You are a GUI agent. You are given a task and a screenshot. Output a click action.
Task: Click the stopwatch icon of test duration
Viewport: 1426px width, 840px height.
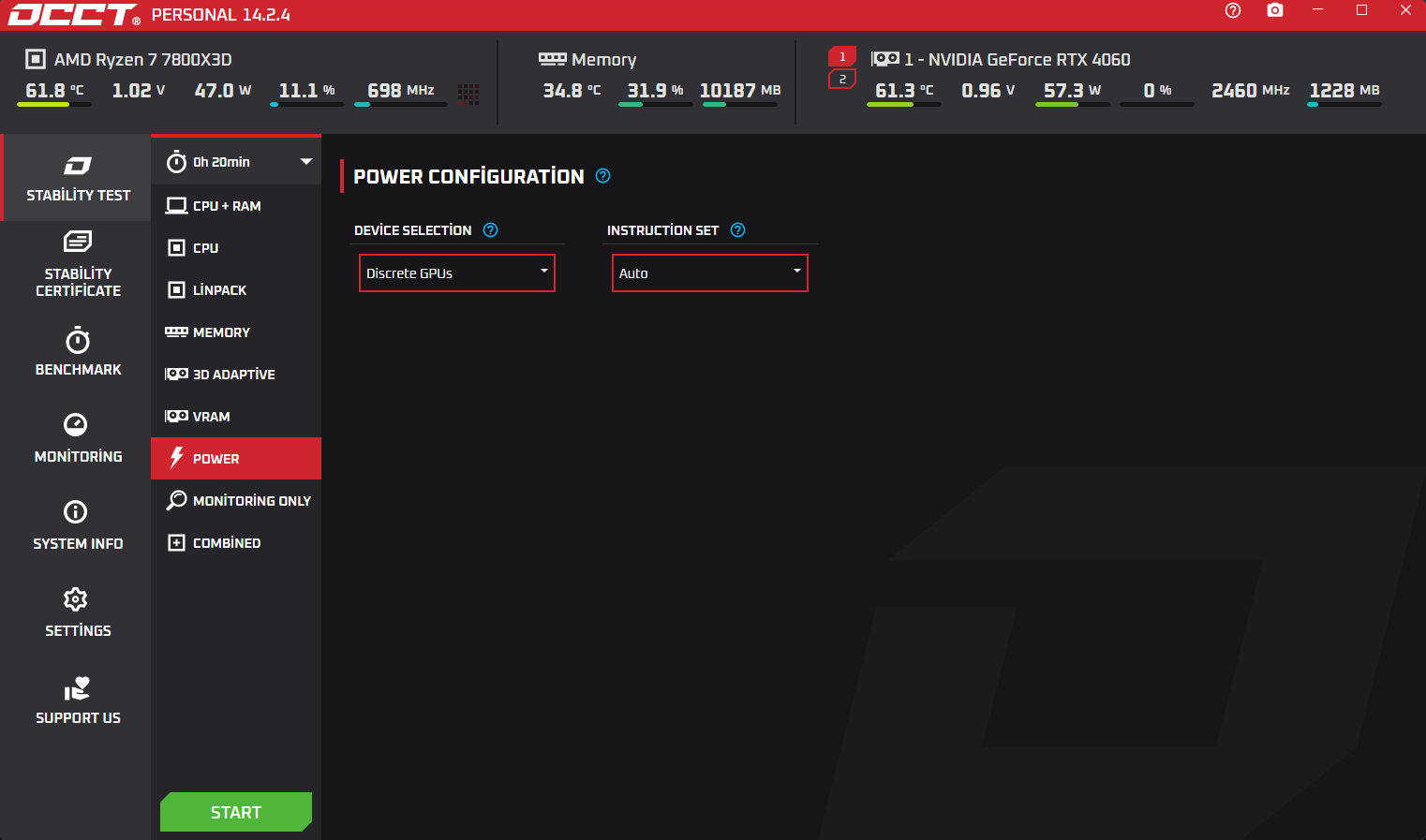pyautogui.click(x=176, y=162)
